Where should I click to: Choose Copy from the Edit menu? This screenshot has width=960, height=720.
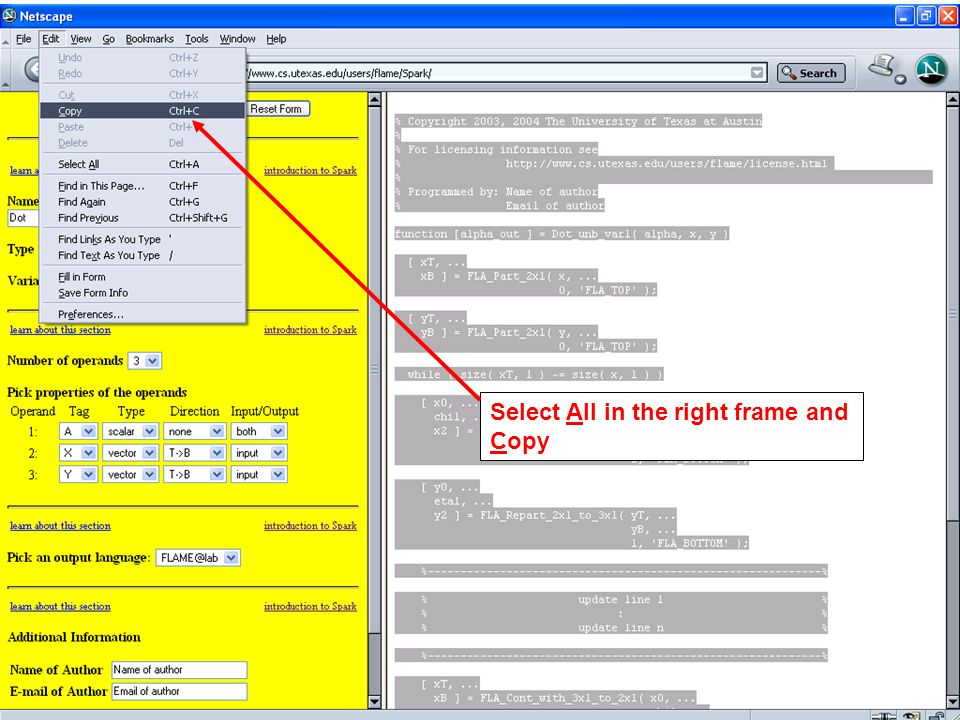pos(142,111)
